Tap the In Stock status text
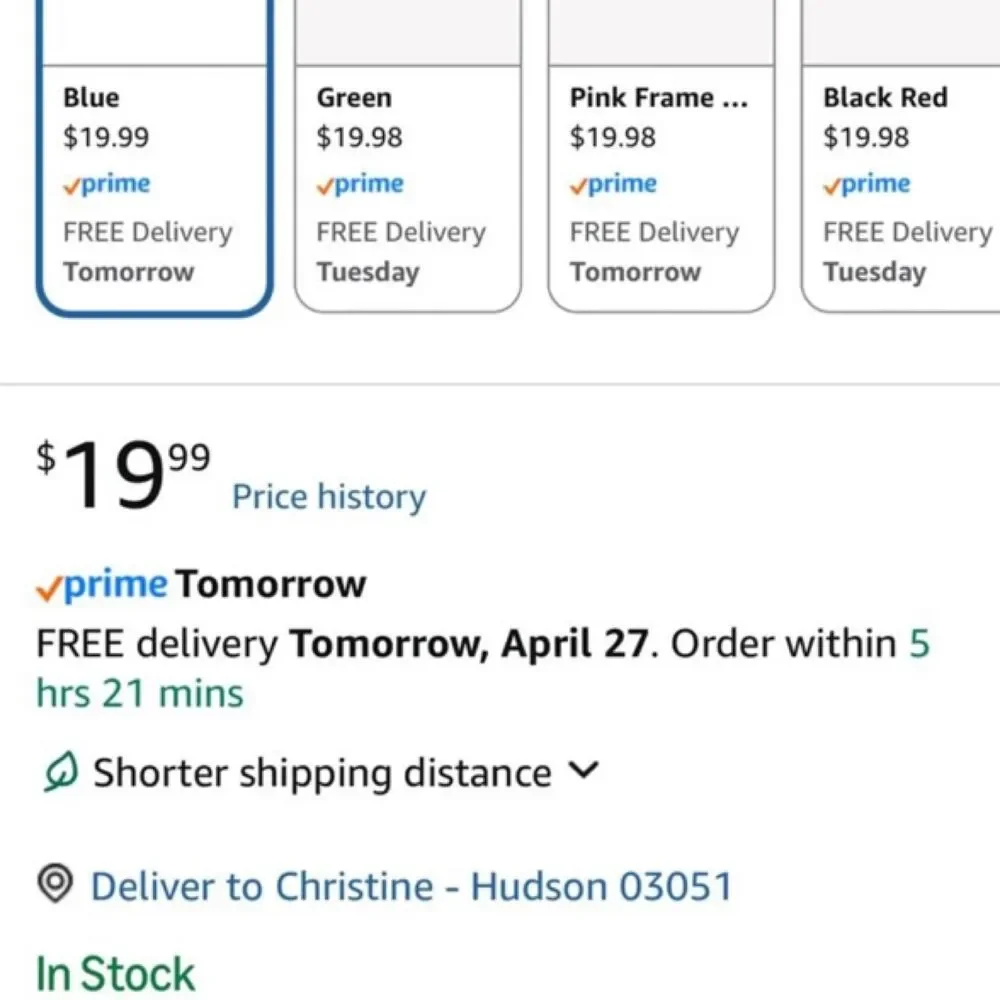Screen dimensions: 1000x1000 pyautogui.click(x=115, y=973)
